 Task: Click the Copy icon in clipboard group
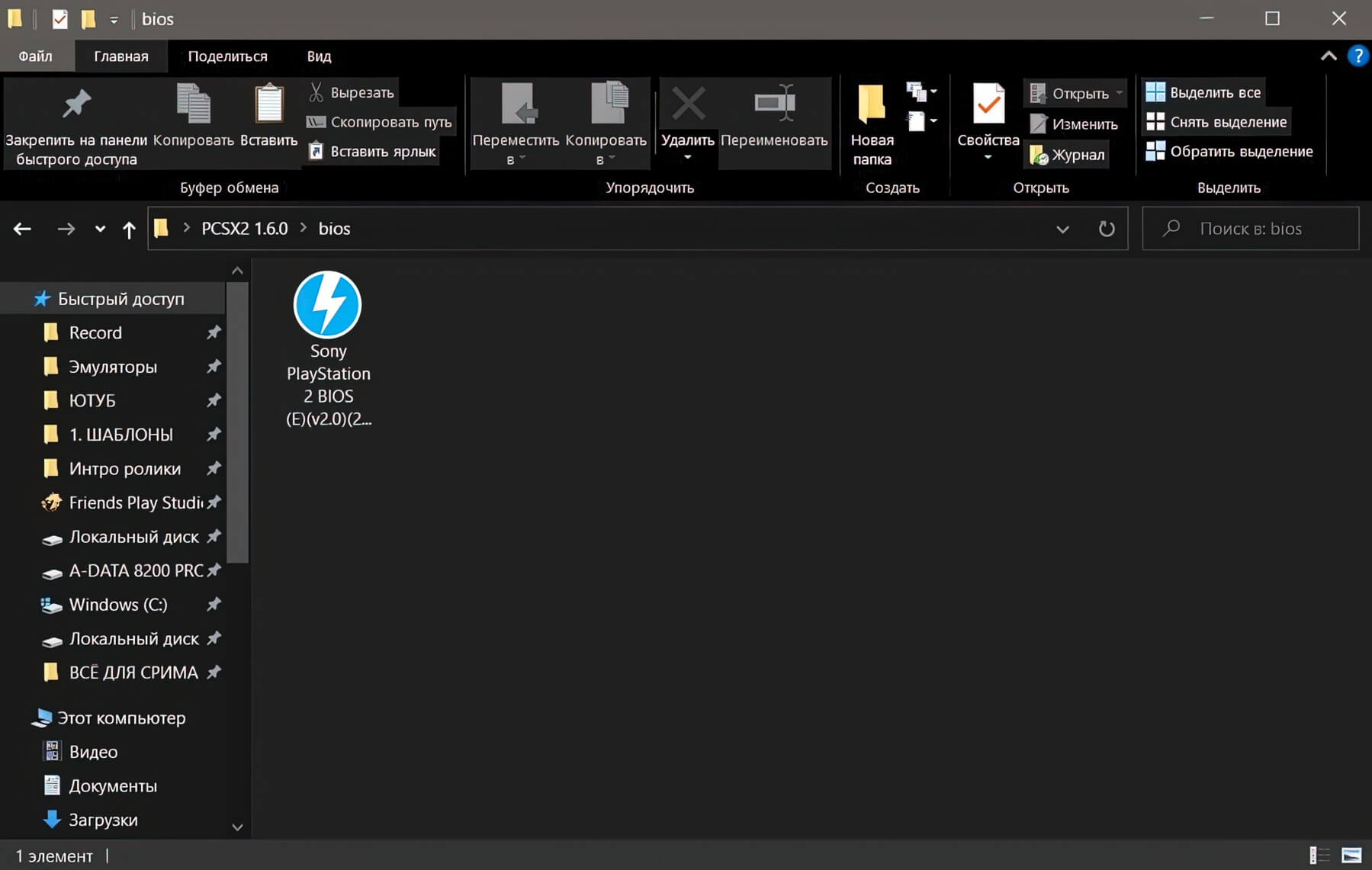tap(194, 104)
